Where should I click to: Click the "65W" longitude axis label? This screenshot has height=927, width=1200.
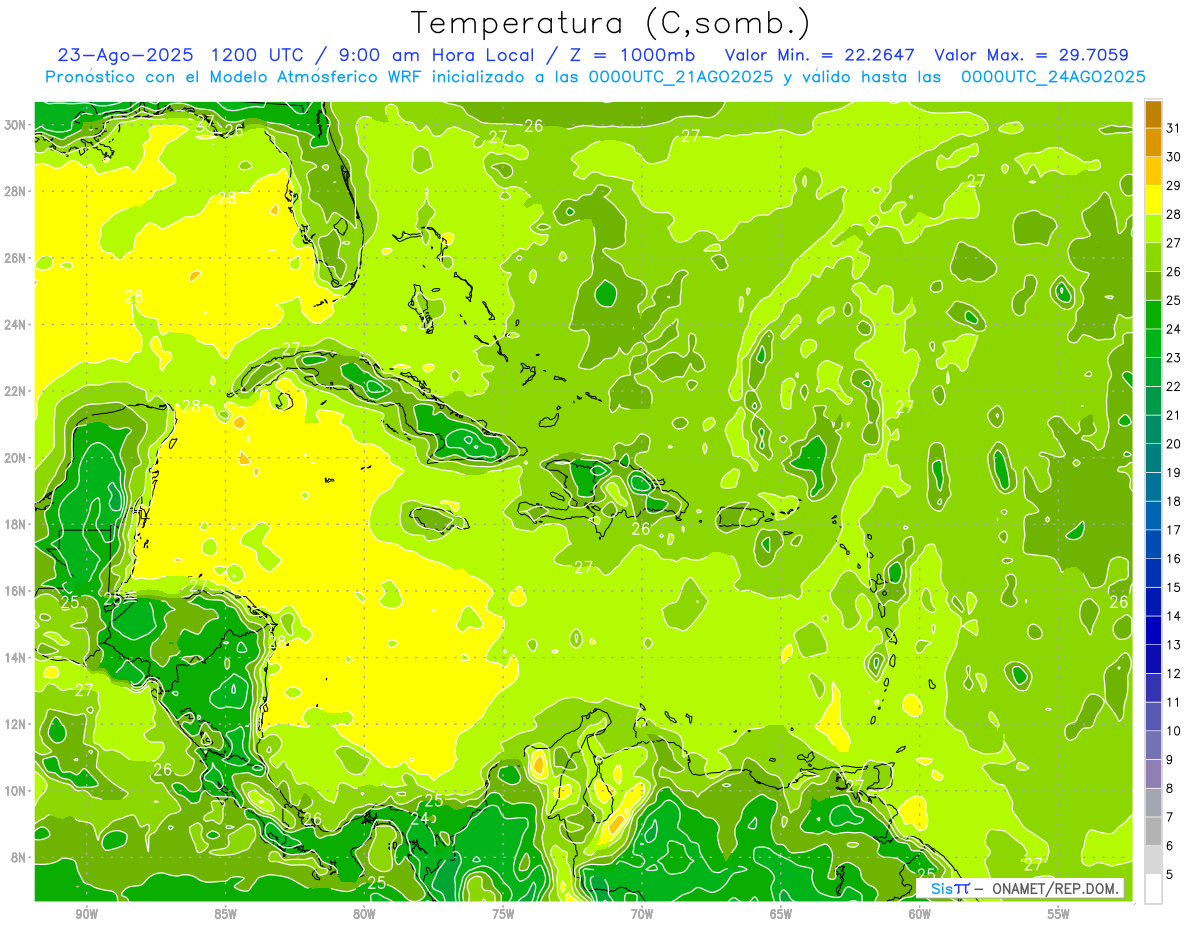(x=781, y=914)
